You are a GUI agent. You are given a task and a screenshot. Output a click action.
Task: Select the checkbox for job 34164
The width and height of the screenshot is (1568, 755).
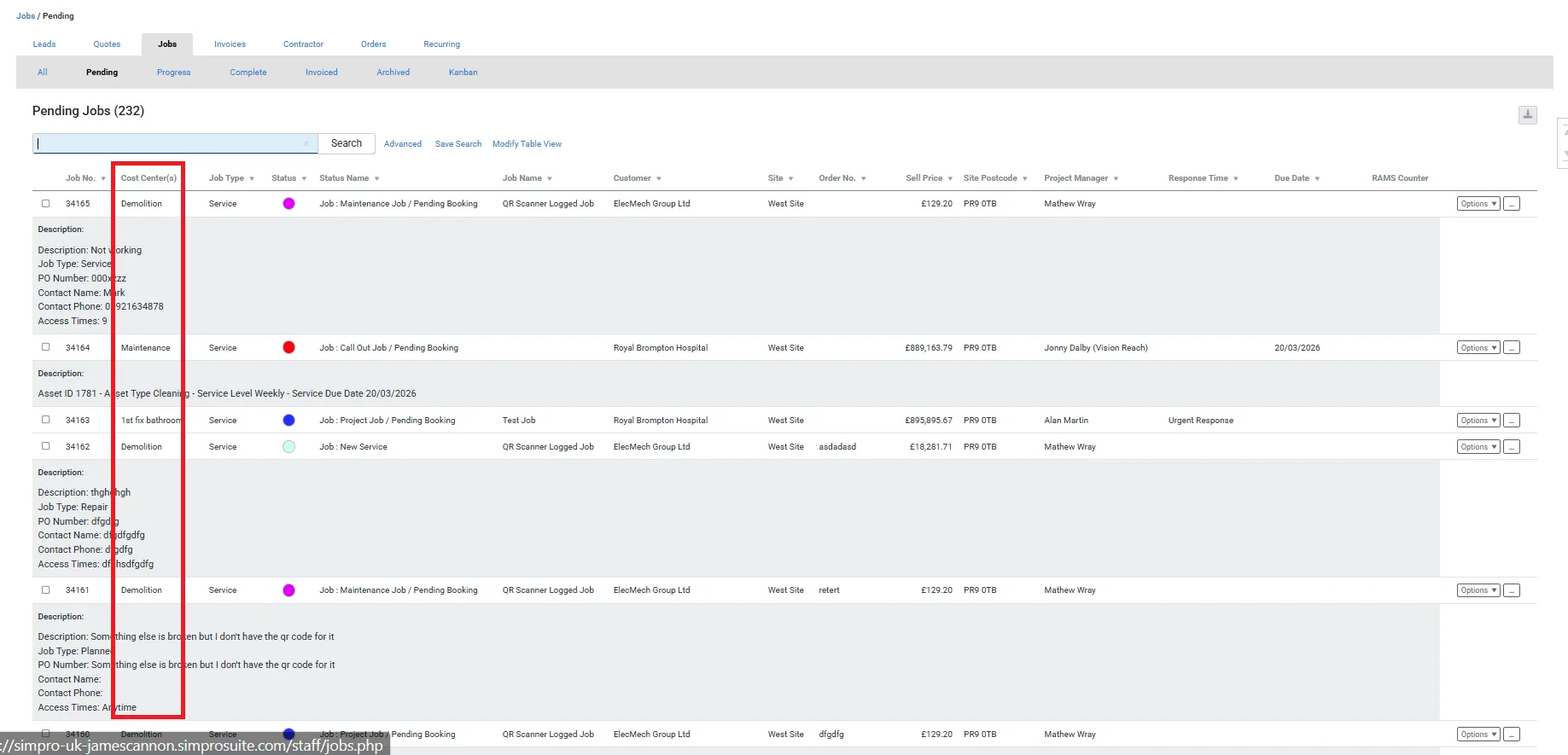(46, 347)
